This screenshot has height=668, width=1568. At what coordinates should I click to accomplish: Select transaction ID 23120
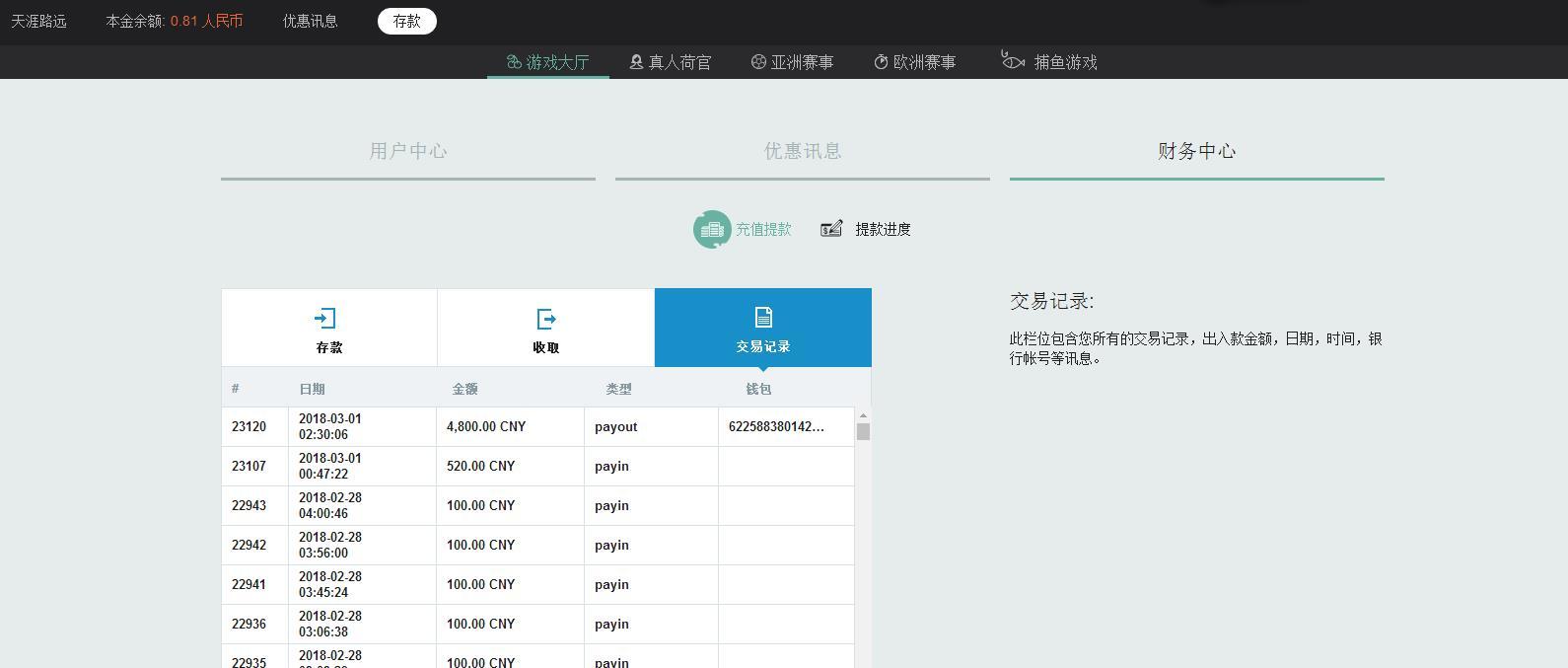point(249,426)
